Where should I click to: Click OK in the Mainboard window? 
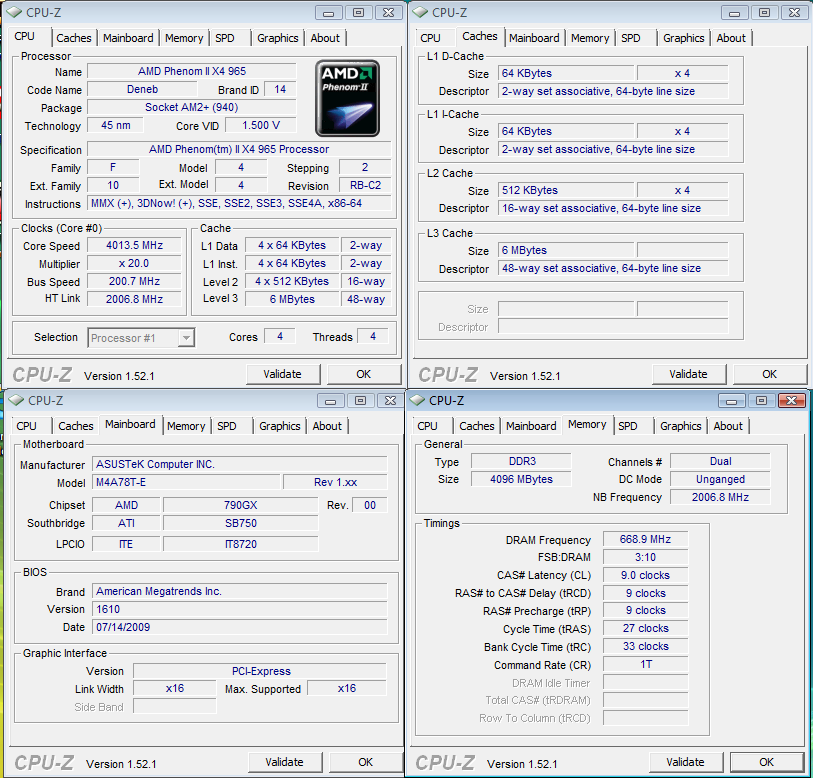[x=366, y=762]
